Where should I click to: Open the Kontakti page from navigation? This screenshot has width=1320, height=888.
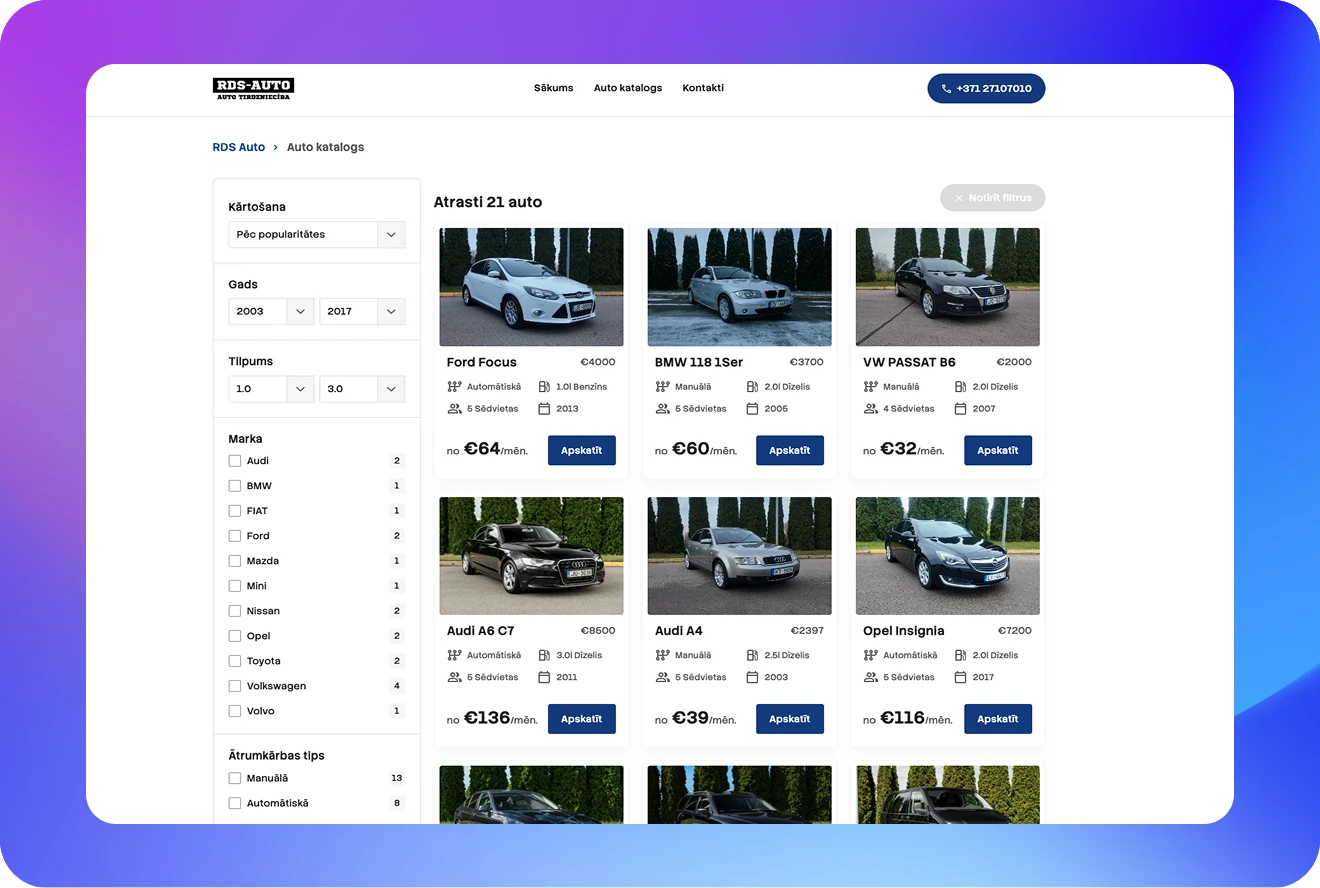pyautogui.click(x=703, y=88)
